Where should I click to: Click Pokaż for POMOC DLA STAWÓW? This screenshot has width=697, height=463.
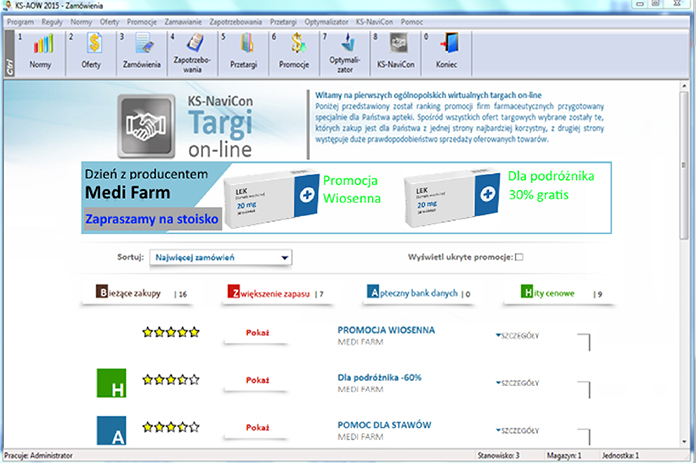pyautogui.click(x=257, y=428)
